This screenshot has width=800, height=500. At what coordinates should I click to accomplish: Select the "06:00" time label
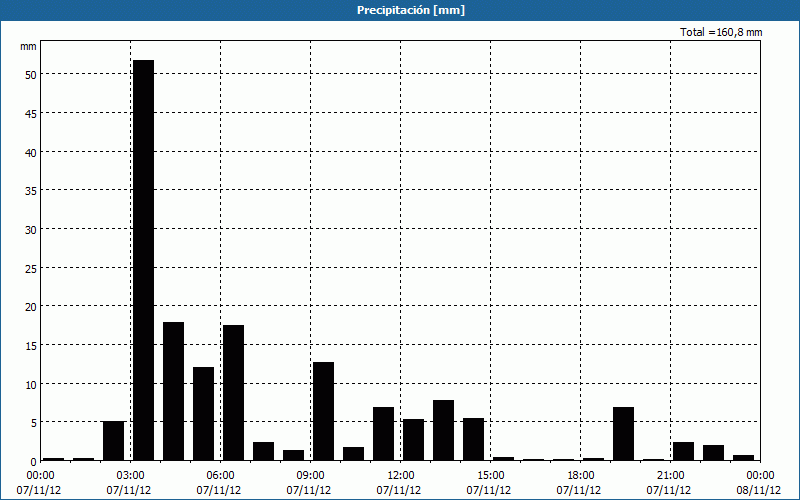click(x=220, y=476)
